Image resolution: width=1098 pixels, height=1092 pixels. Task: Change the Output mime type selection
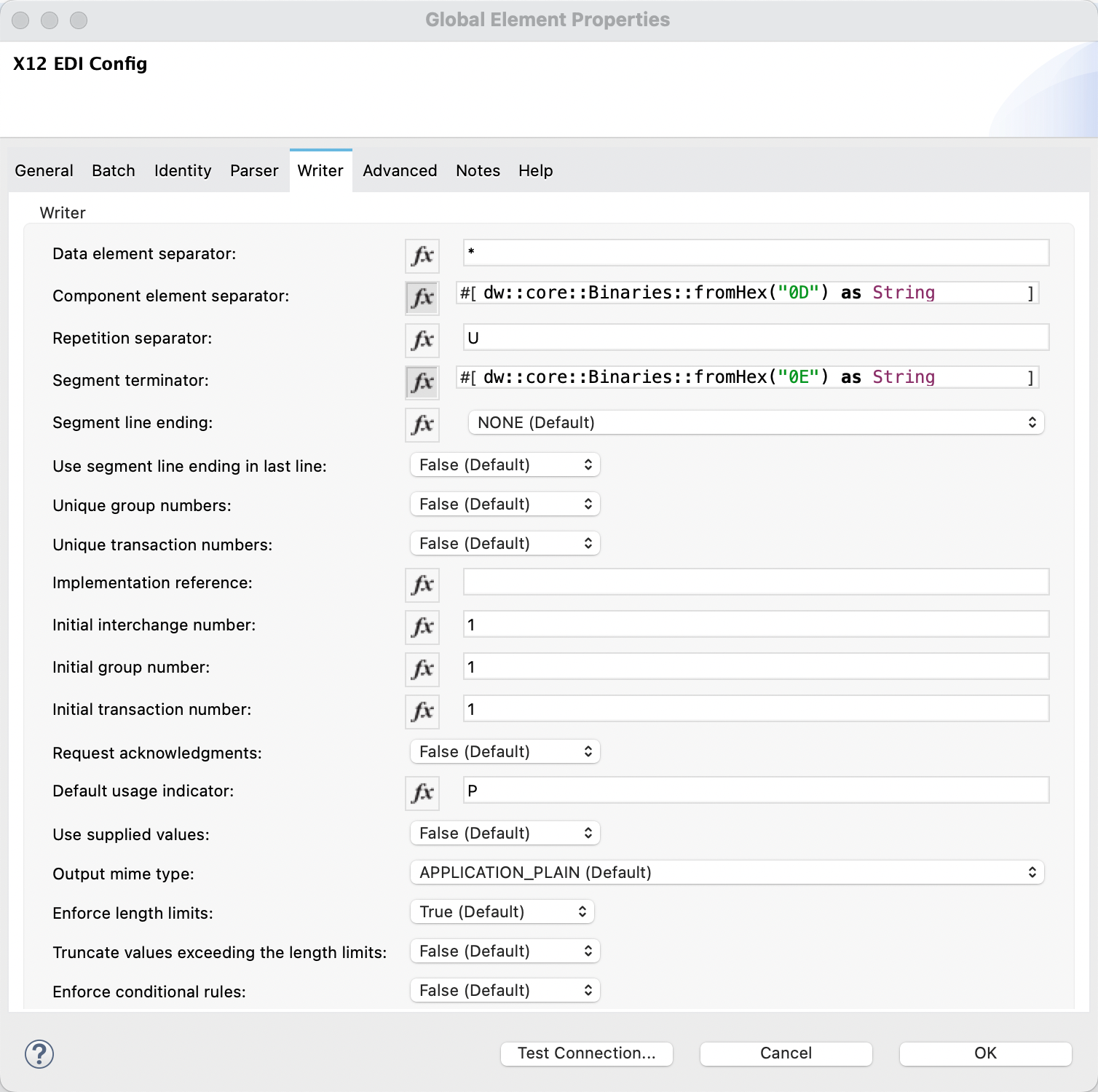click(x=727, y=872)
